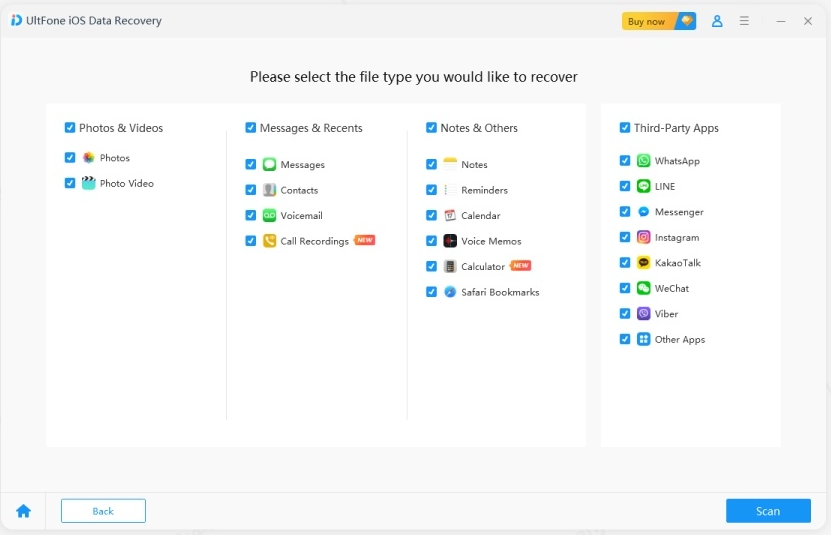The width and height of the screenshot is (831, 535).
Task: Click the "Notes & Others" heading text
Action: [x=479, y=128]
